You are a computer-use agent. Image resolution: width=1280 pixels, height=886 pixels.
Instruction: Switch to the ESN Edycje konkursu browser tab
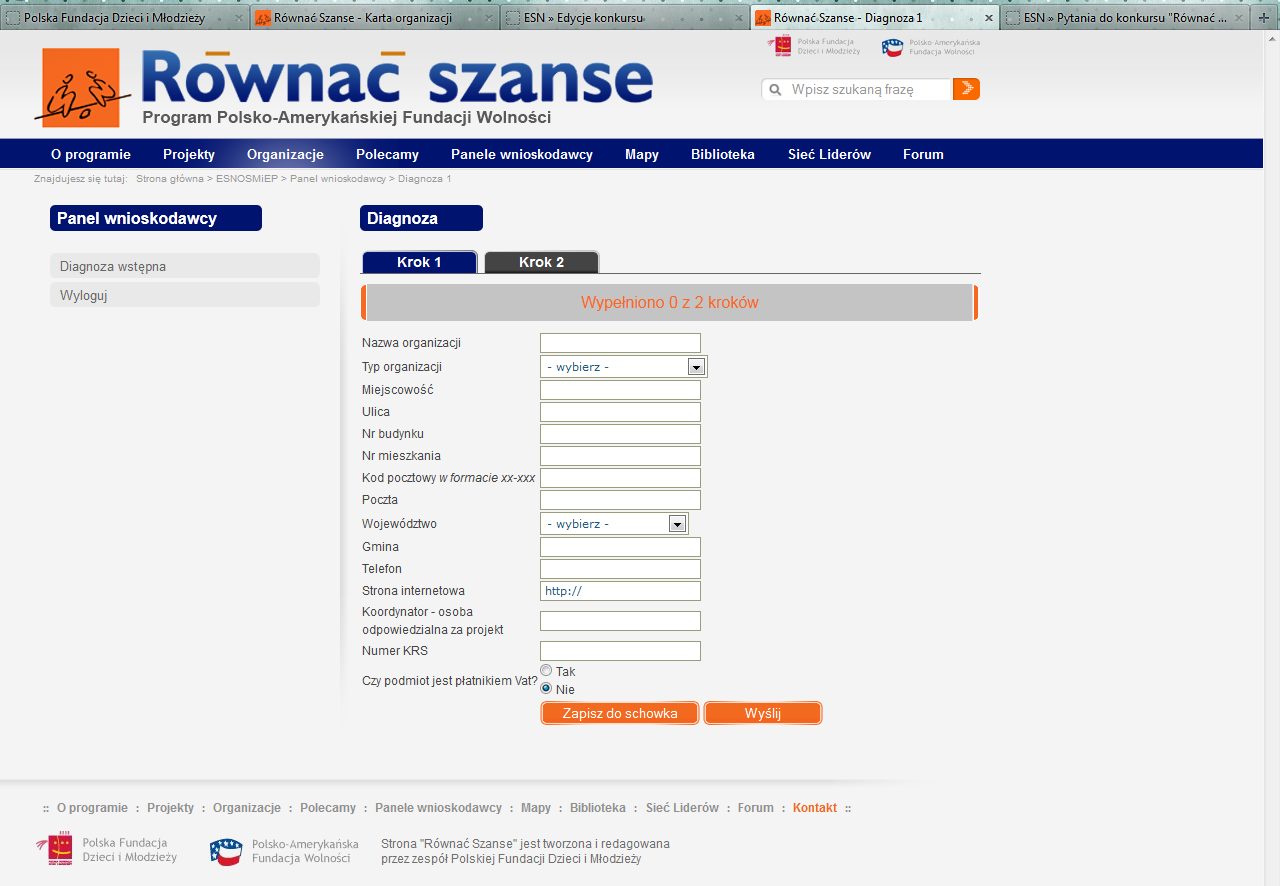pyautogui.click(x=625, y=18)
